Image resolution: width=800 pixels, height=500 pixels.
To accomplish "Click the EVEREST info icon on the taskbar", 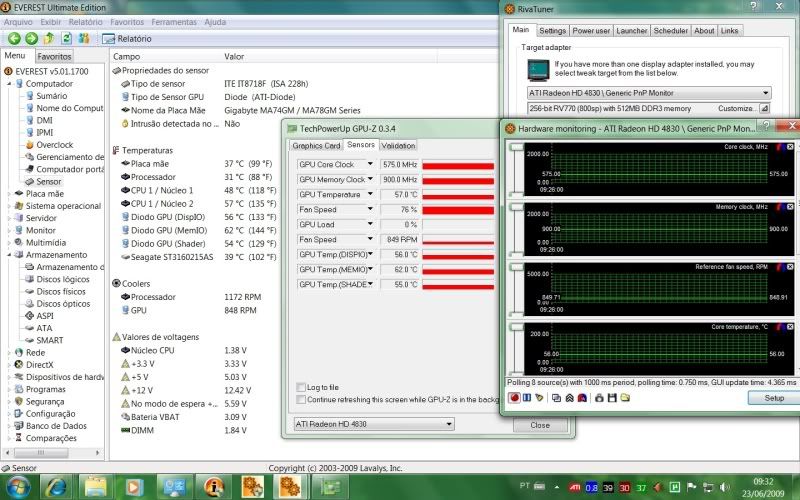I will pos(214,487).
